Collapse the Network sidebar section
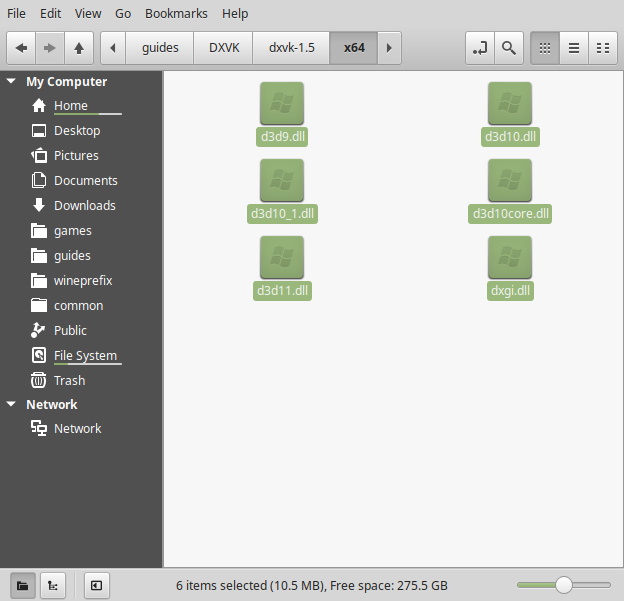 point(11,404)
